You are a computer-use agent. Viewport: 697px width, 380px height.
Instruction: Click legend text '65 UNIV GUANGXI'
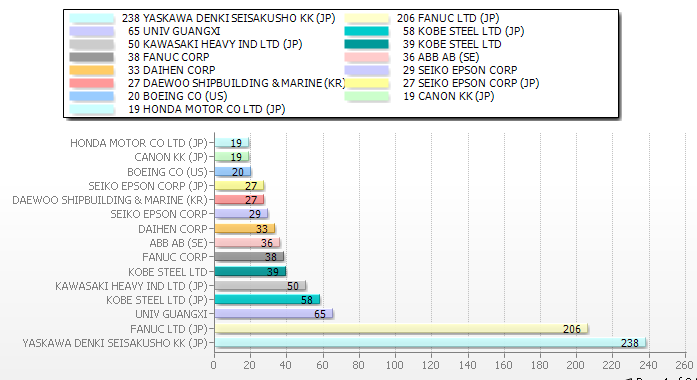point(174,31)
